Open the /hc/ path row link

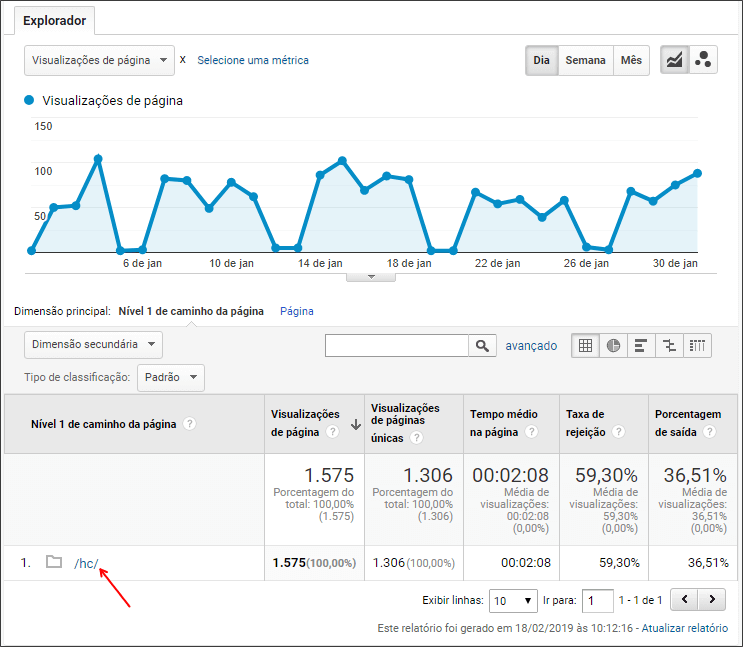[x=86, y=563]
